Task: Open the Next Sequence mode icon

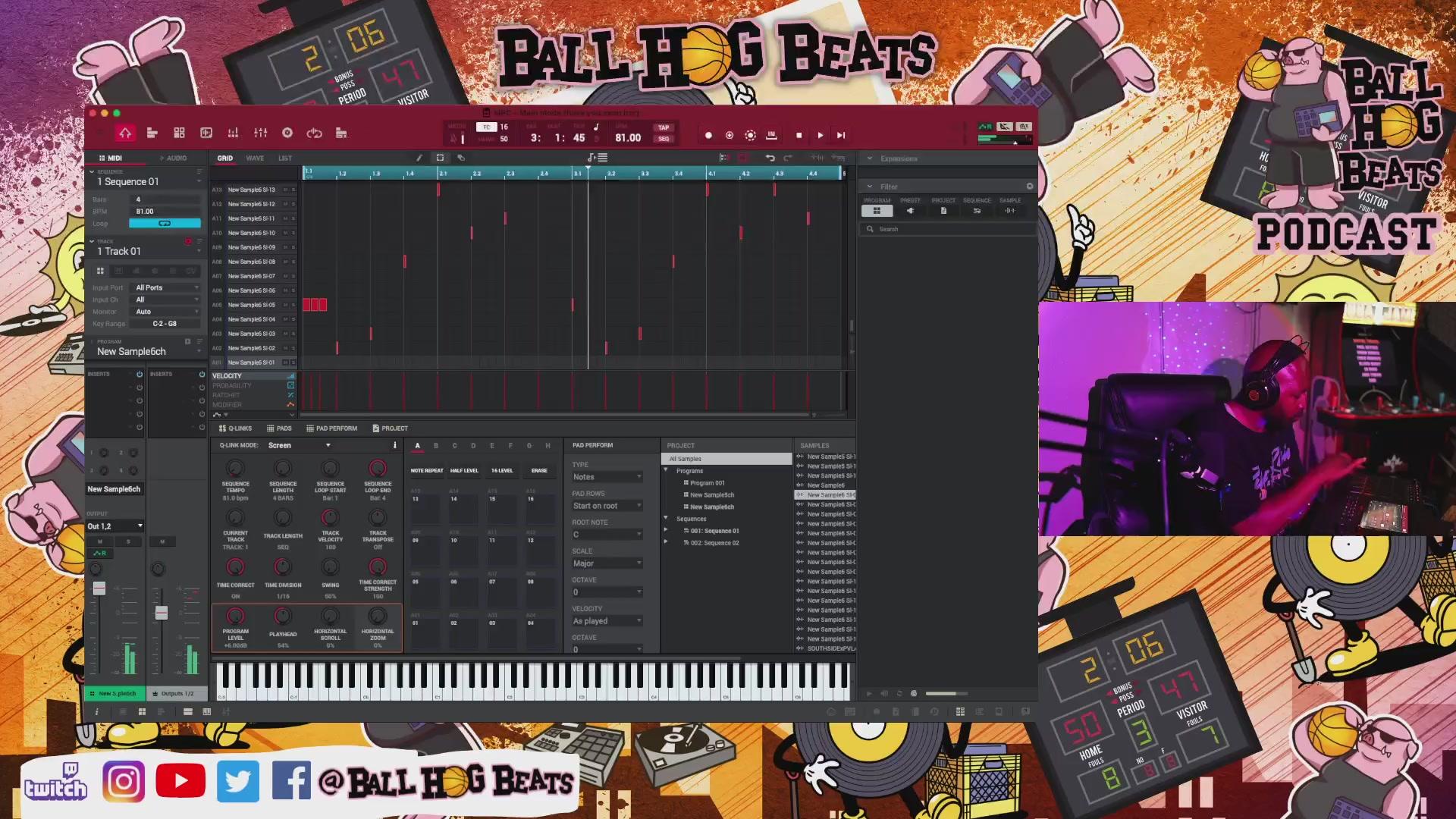Action: 341,133
